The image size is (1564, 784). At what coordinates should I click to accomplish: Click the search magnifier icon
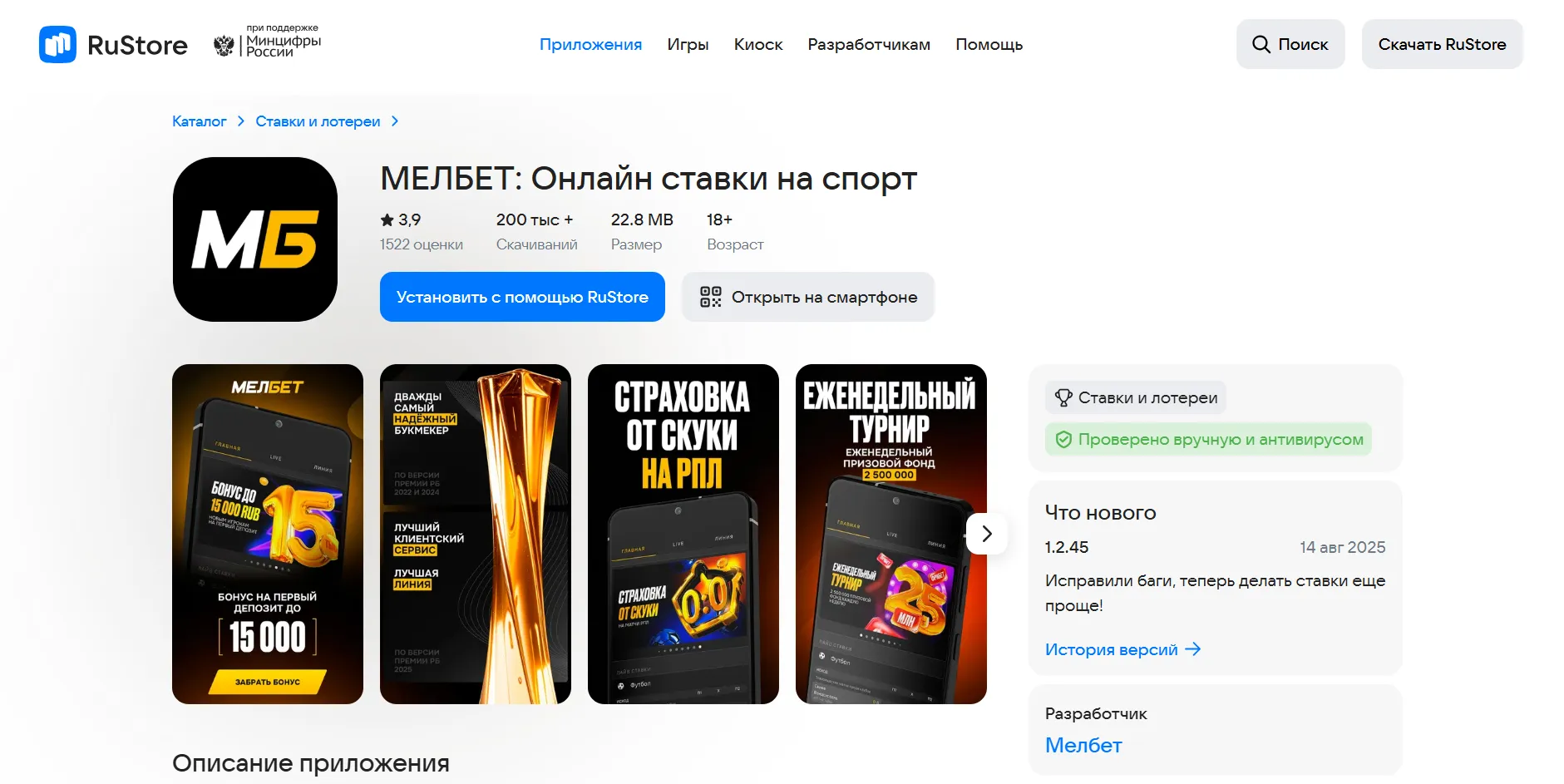(1261, 44)
